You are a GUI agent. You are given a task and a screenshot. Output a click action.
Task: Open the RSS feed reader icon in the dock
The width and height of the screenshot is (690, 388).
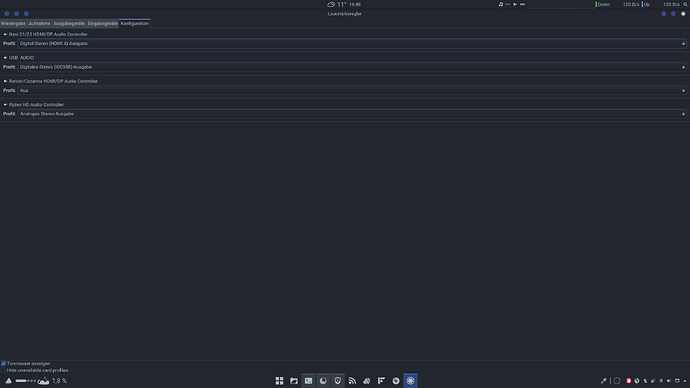tap(352, 381)
